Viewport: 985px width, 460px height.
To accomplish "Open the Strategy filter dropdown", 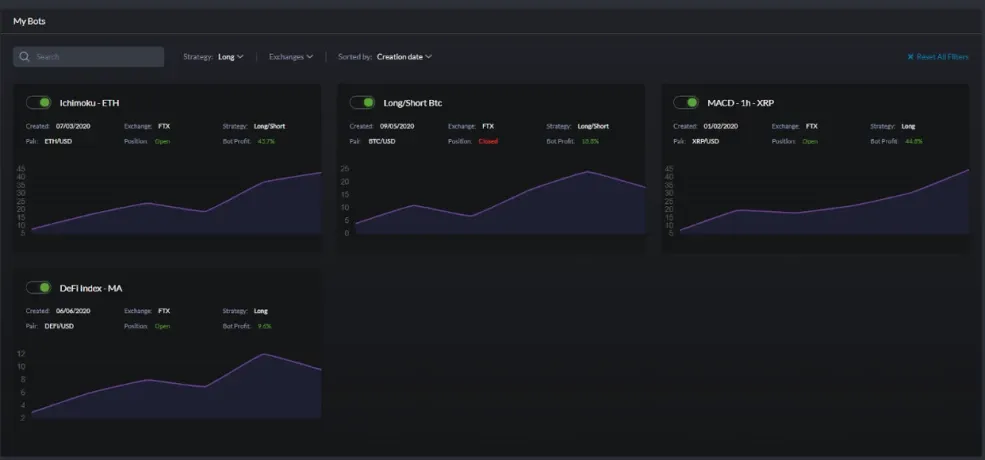I will tap(213, 57).
